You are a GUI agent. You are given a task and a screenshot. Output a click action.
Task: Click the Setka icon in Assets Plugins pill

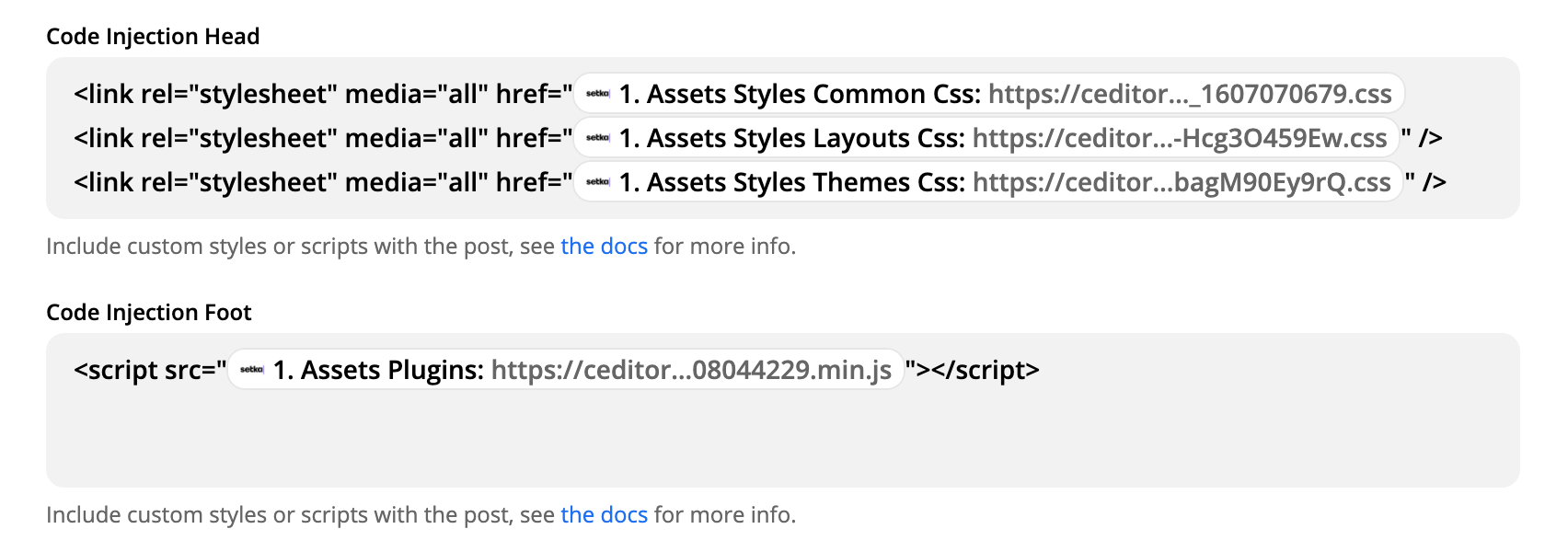point(252,370)
